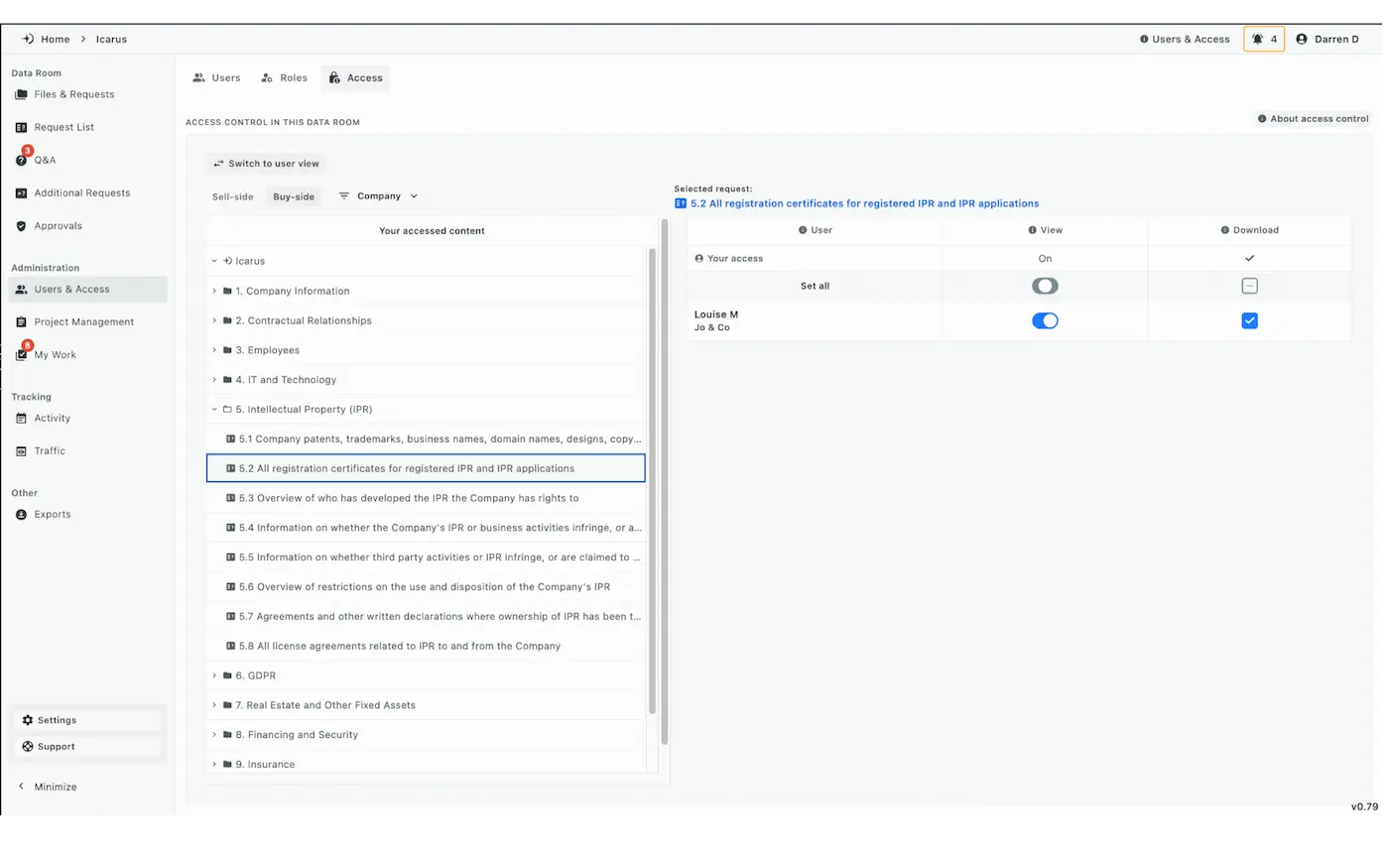Open the Company filter dropdown
Image resolution: width=1389 pixels, height=868 pixels.
click(x=379, y=196)
